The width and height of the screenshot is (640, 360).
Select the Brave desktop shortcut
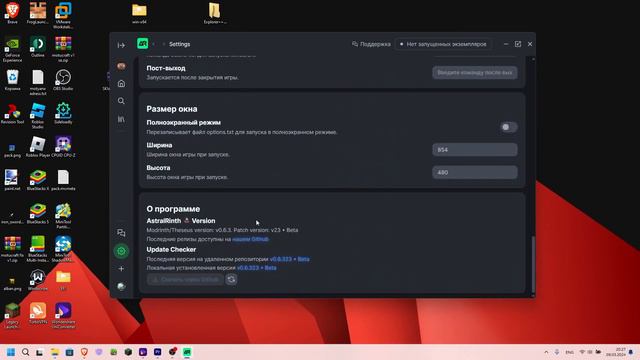tap(12, 13)
